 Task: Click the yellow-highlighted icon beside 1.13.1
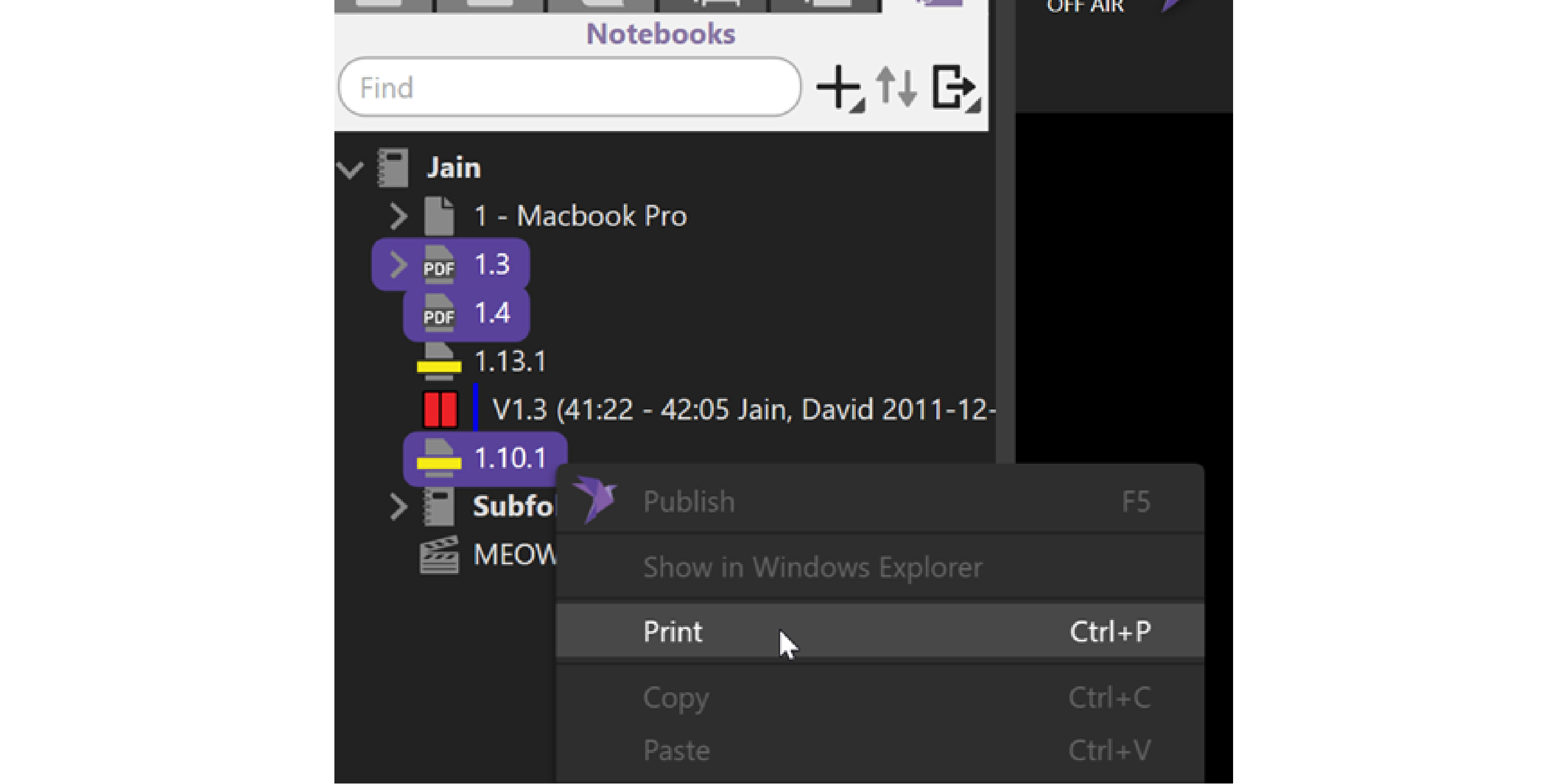[439, 361]
